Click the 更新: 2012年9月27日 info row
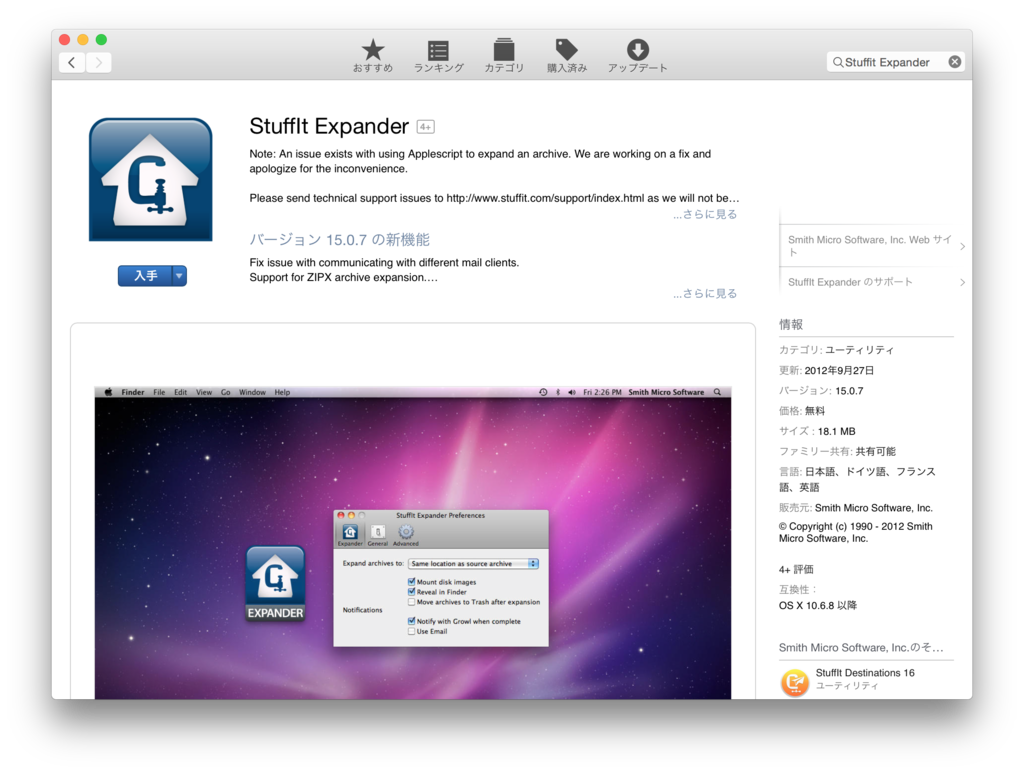The width and height of the screenshot is (1024, 773). [x=826, y=370]
